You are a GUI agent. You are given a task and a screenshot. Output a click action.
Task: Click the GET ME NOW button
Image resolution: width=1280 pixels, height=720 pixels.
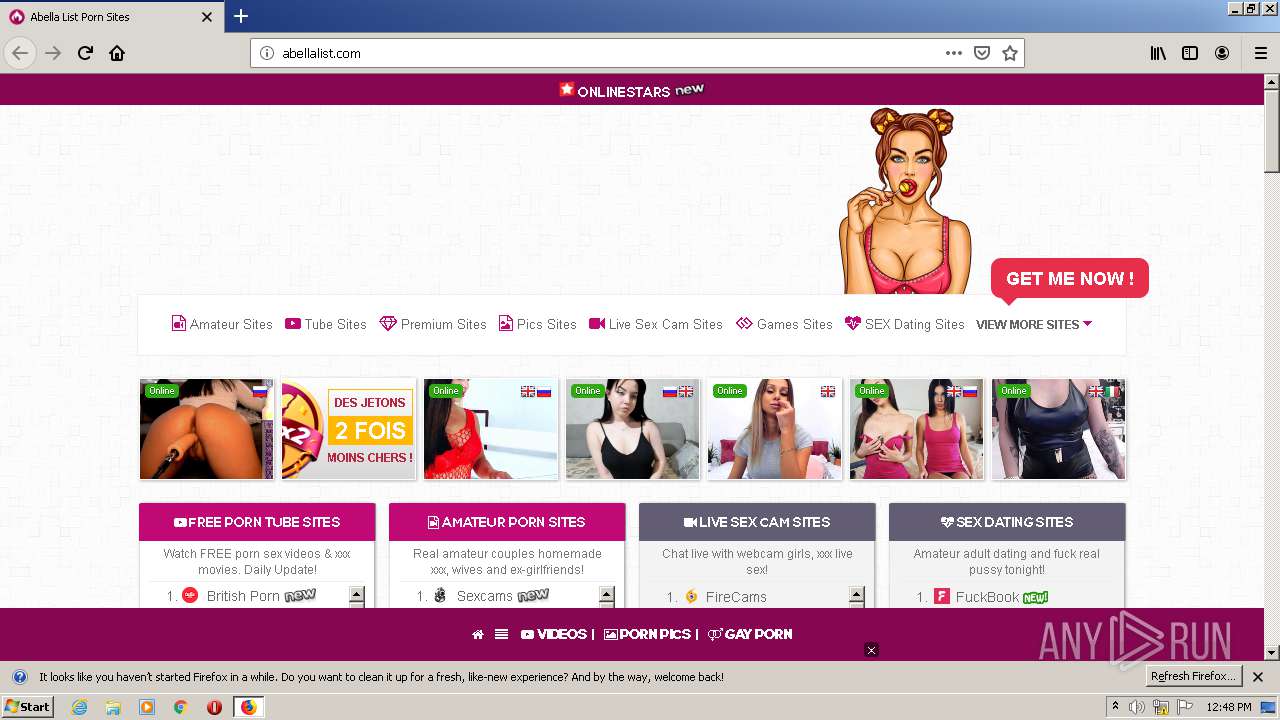[1070, 279]
